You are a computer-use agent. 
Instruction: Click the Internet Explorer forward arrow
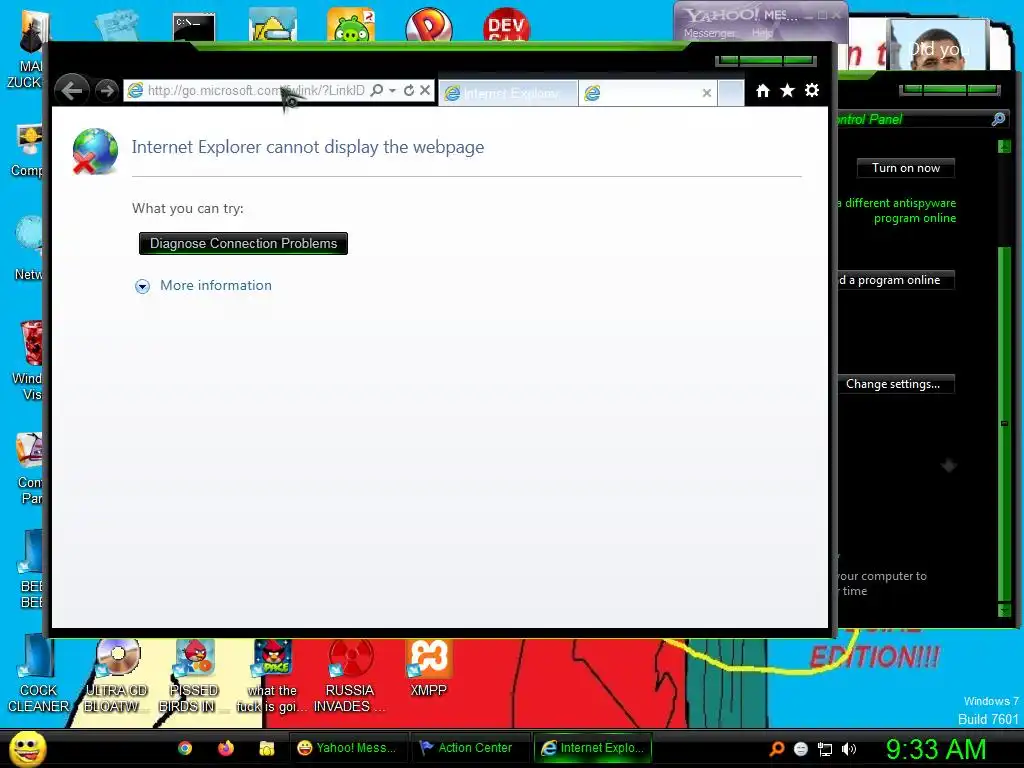point(106,90)
